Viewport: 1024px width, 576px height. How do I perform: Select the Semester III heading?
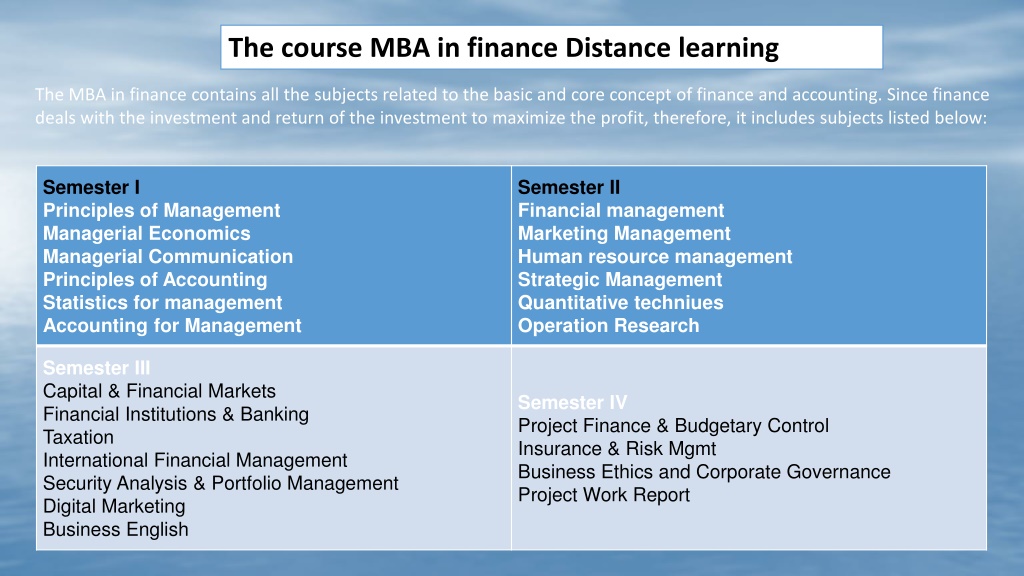97,368
